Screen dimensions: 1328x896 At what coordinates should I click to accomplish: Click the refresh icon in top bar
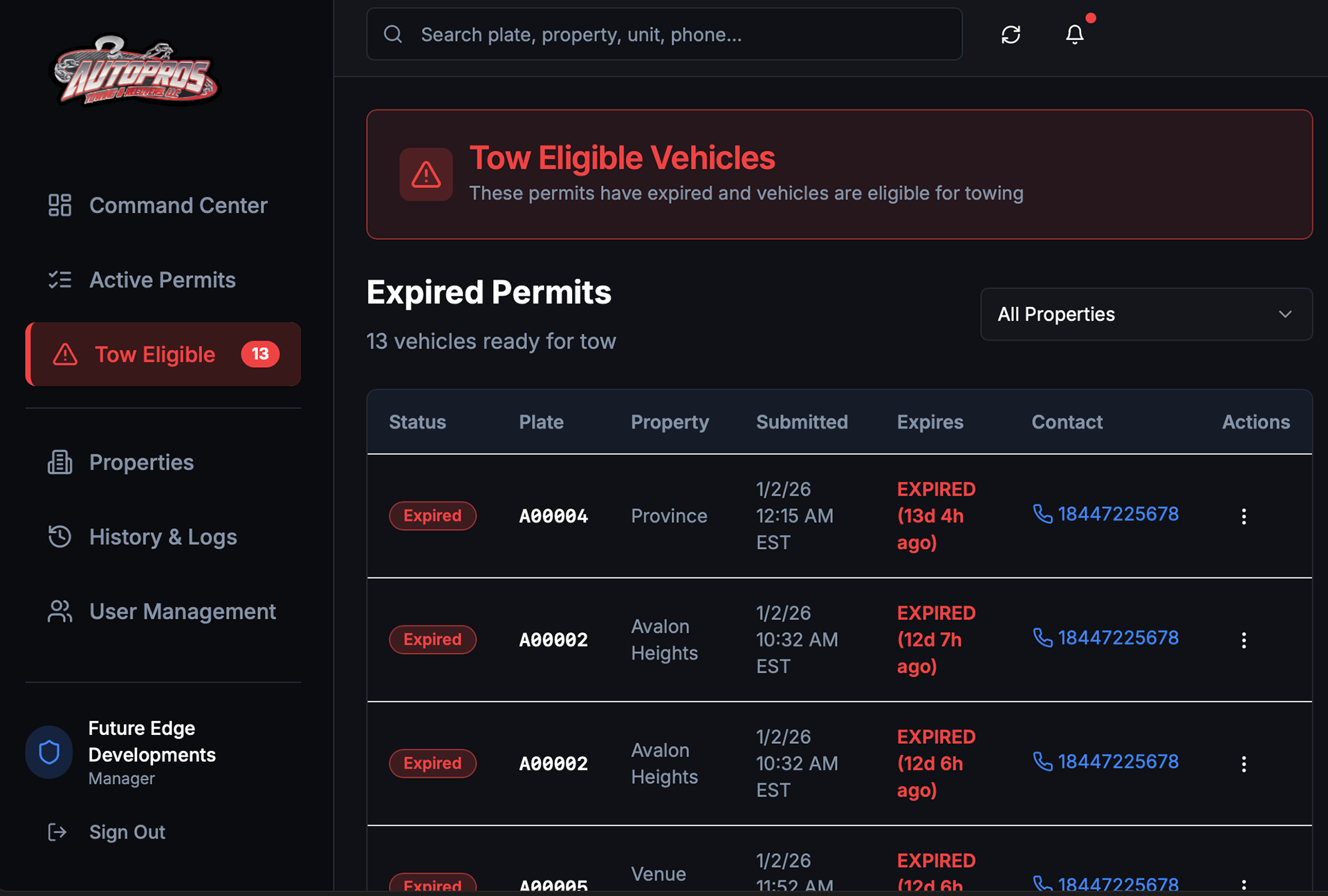click(x=1011, y=35)
